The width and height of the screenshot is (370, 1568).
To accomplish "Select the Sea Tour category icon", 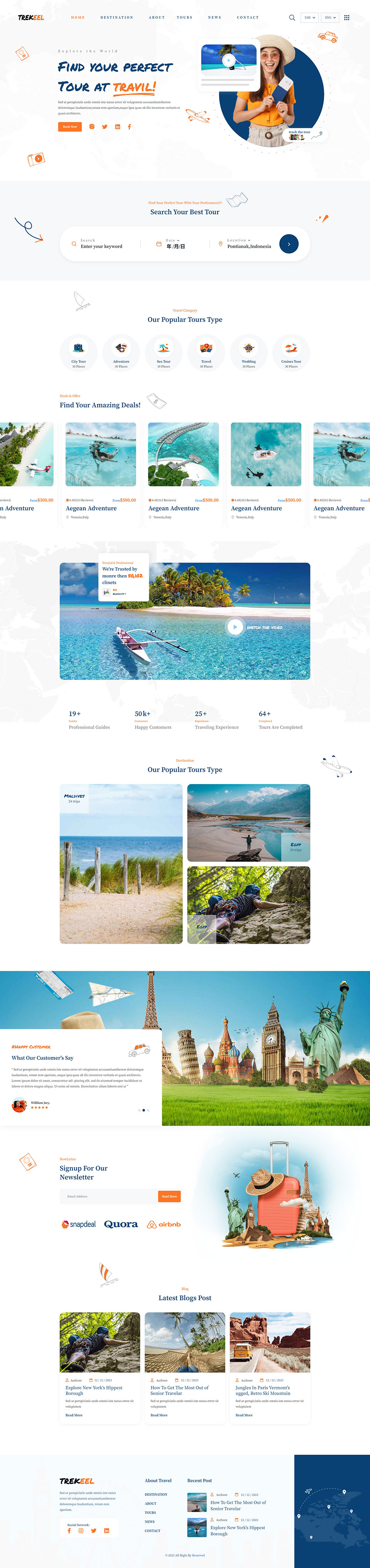I will [x=164, y=348].
